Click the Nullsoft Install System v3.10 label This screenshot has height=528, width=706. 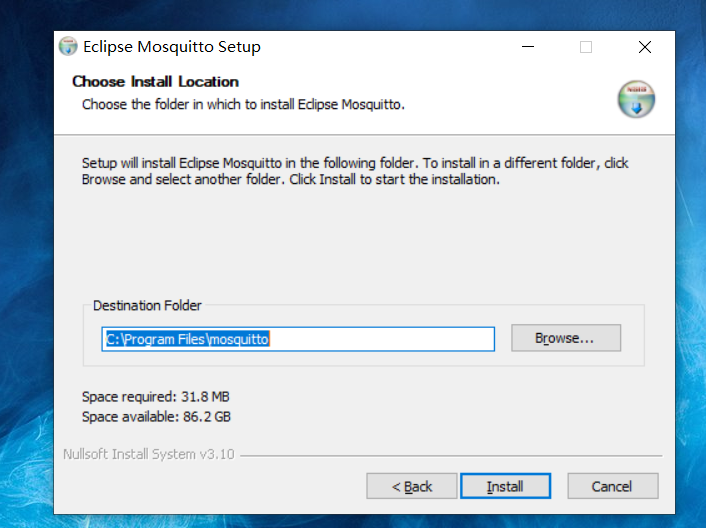pyautogui.click(x=148, y=454)
